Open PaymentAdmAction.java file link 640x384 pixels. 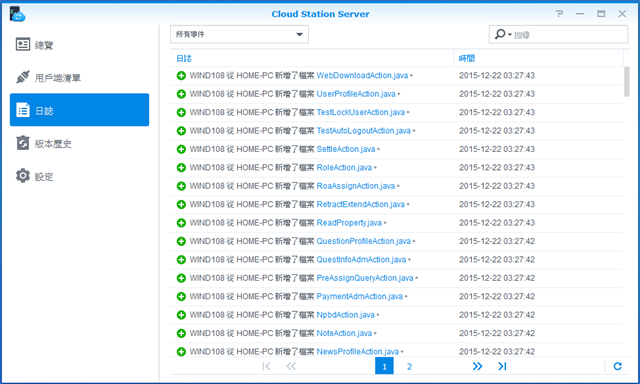(360, 296)
